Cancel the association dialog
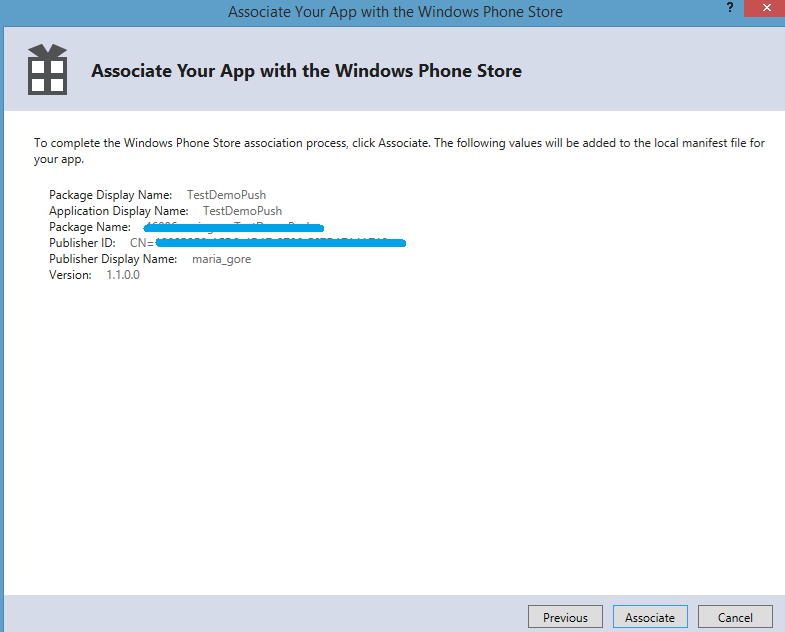Viewport: 785px width, 632px height. (735, 617)
